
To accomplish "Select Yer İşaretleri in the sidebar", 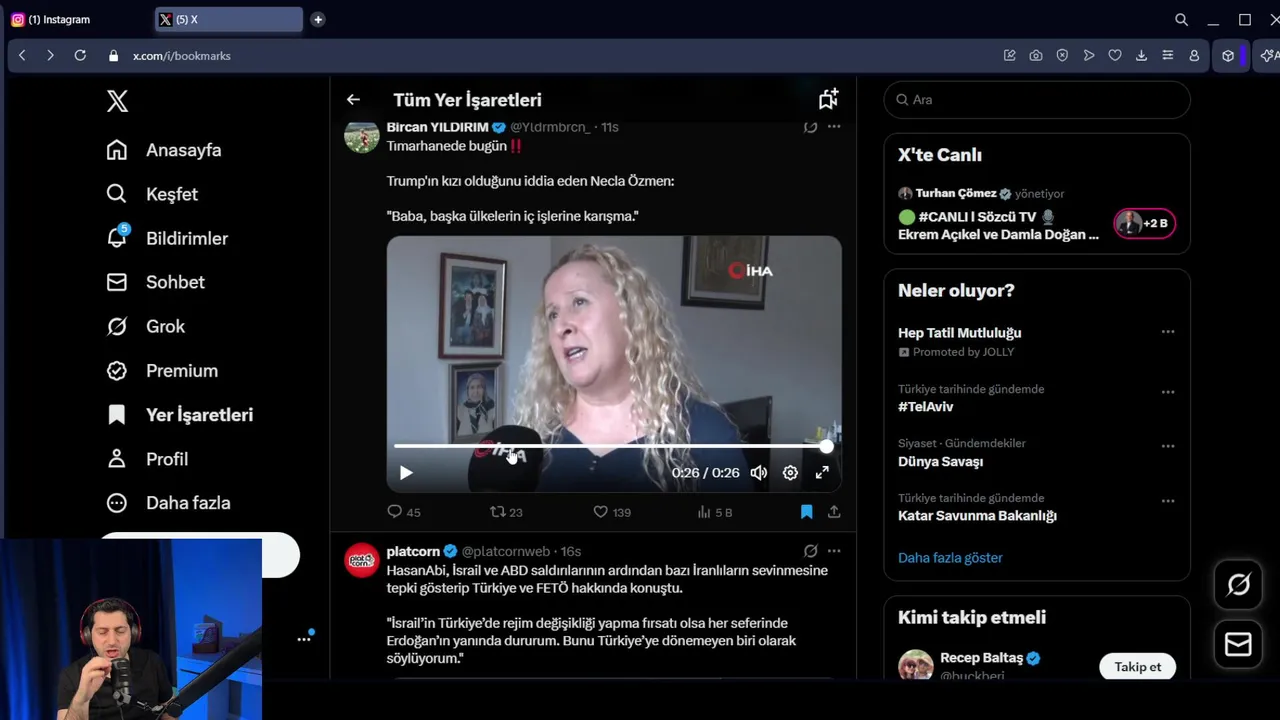I will coord(180,414).
